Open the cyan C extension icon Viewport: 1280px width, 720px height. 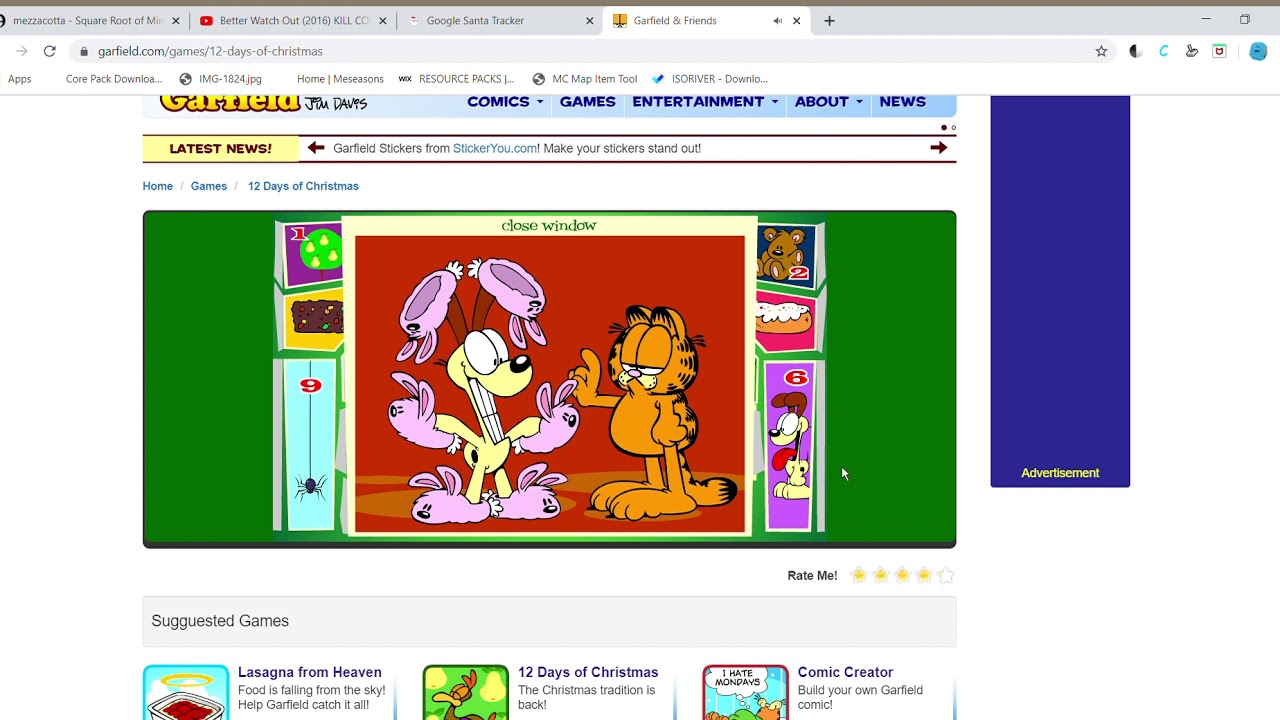coord(1163,51)
